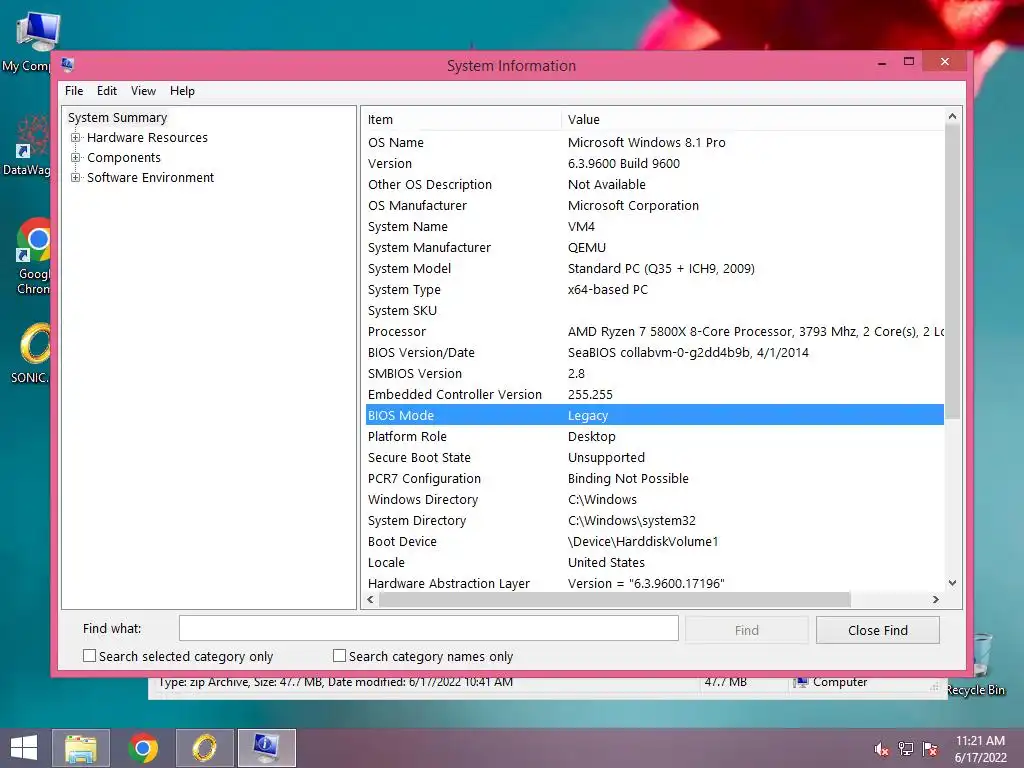Select the Processor row
The width and height of the screenshot is (1024, 768).
click(654, 331)
